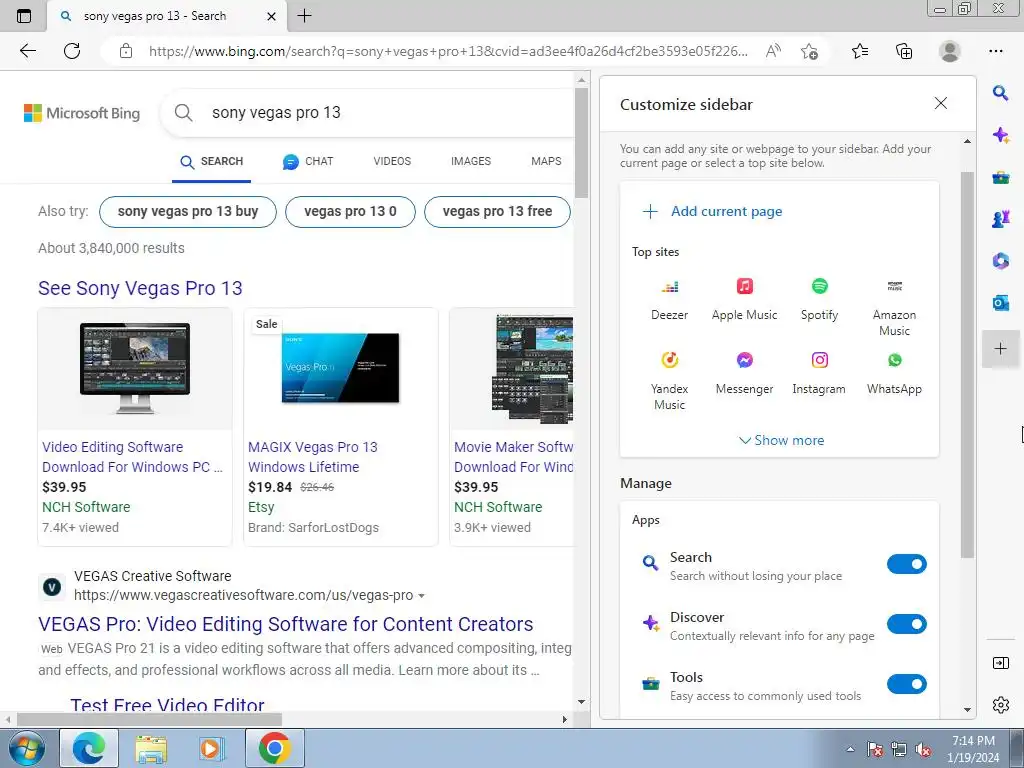Add Yandex Music to the sidebar
This screenshot has height=768, width=1024.
(x=669, y=381)
